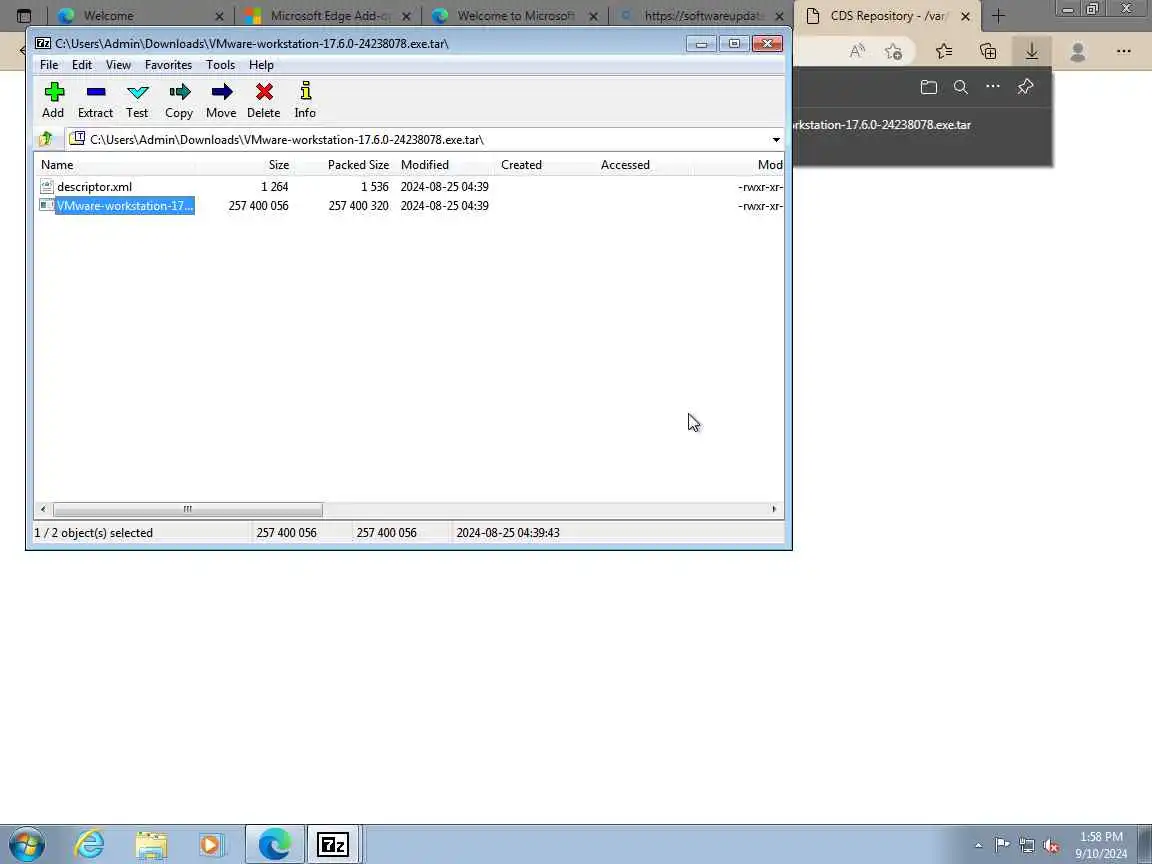Open the Tools menu
This screenshot has height=864, width=1152.
(x=220, y=65)
